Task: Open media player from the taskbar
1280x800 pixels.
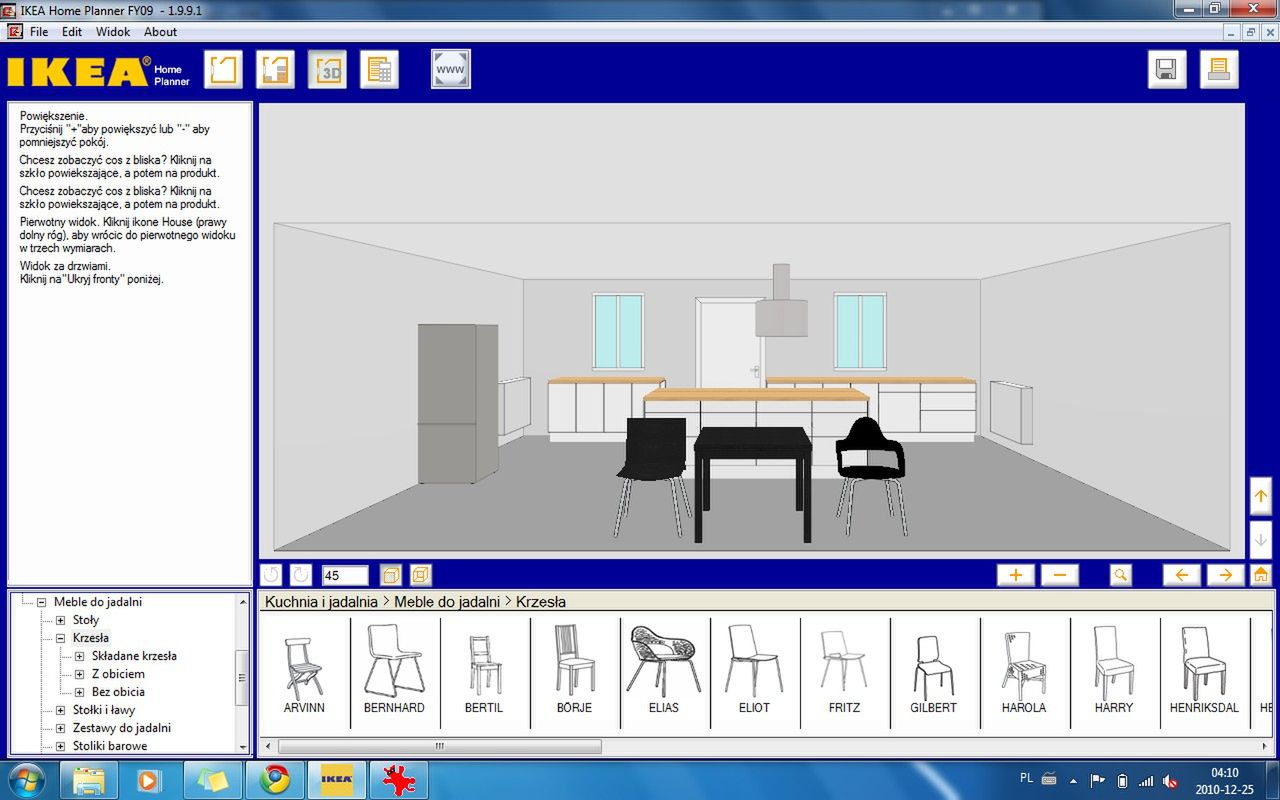Action: coord(150,779)
